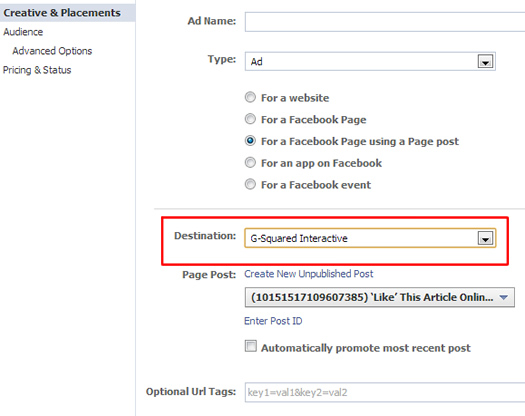This screenshot has height=416, width=525.
Task: Select the For a Facebook event option
Action: (x=250, y=184)
